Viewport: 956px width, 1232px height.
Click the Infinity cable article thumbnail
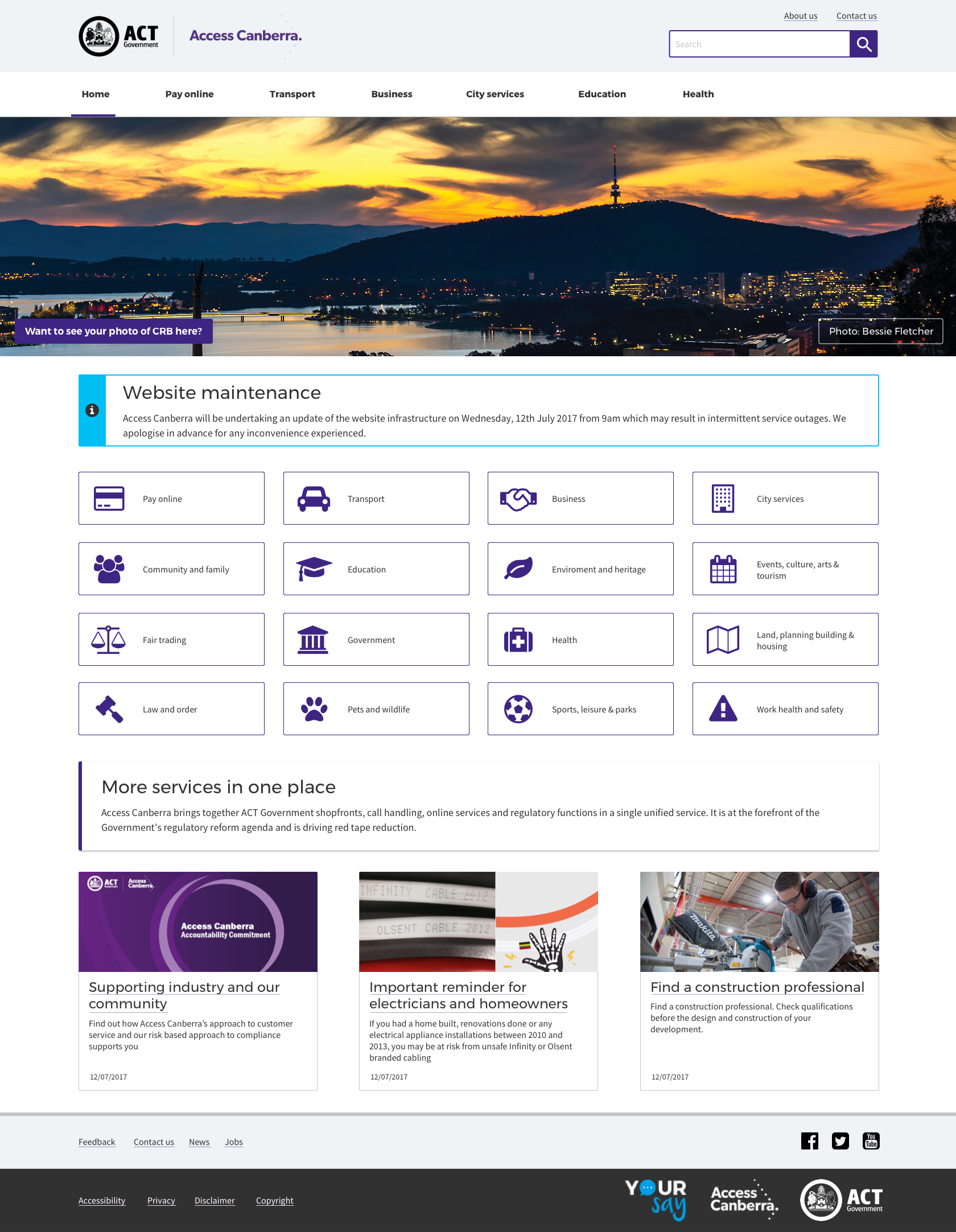(479, 922)
